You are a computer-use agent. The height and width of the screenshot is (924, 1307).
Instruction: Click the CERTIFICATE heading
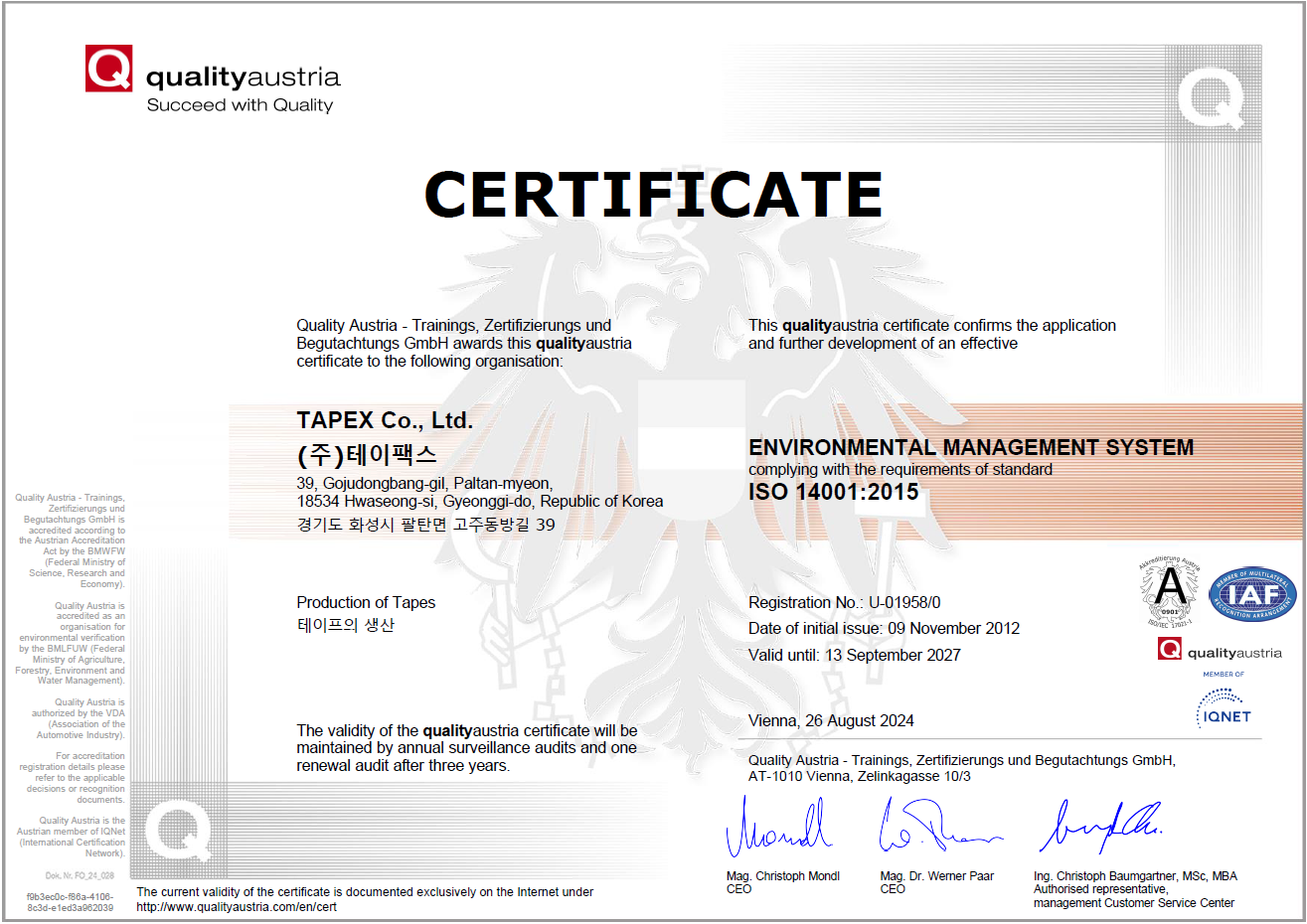pyautogui.click(x=653, y=194)
